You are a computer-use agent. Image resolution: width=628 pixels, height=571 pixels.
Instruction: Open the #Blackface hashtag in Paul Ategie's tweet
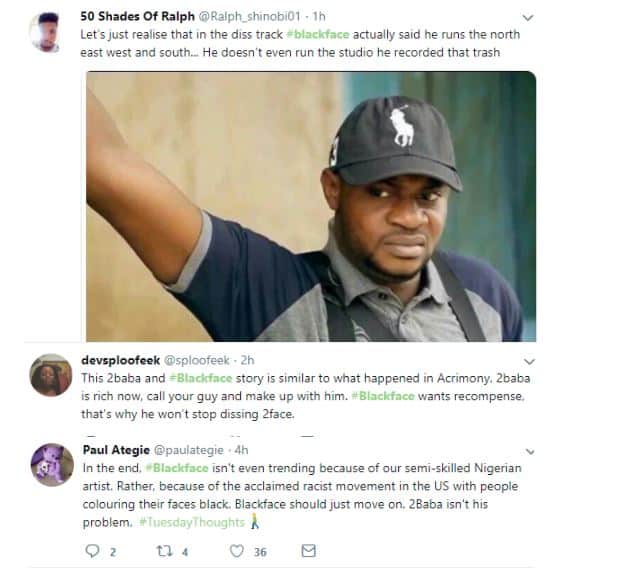pos(178,467)
